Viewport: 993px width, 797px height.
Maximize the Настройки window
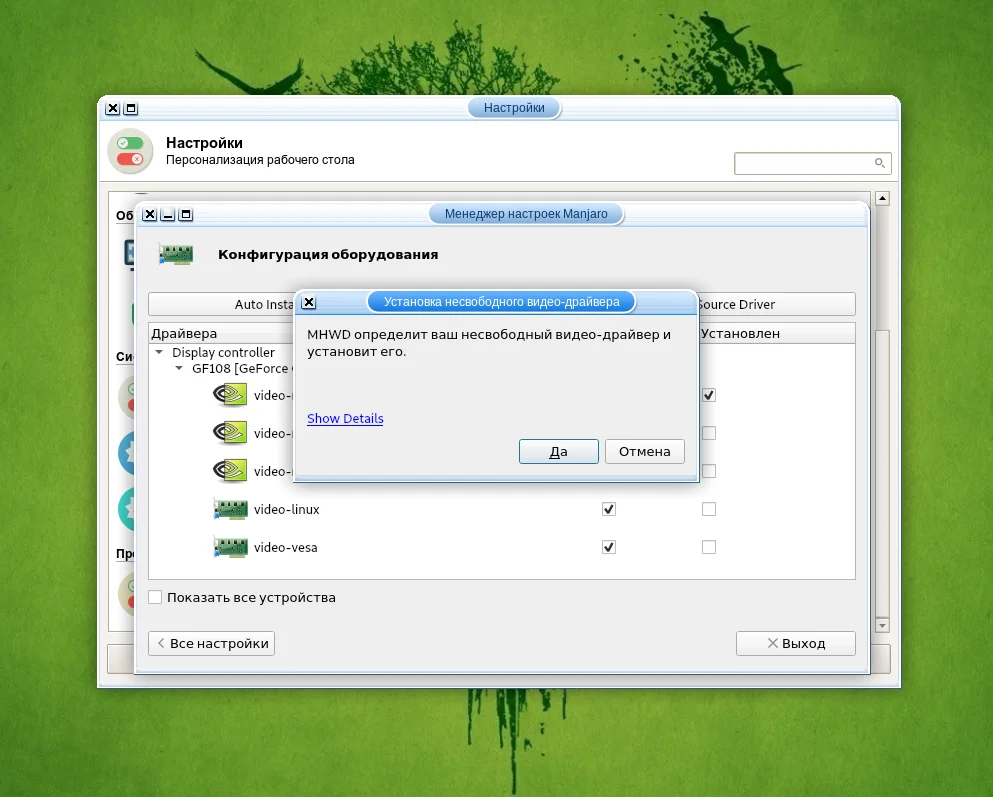click(x=131, y=108)
